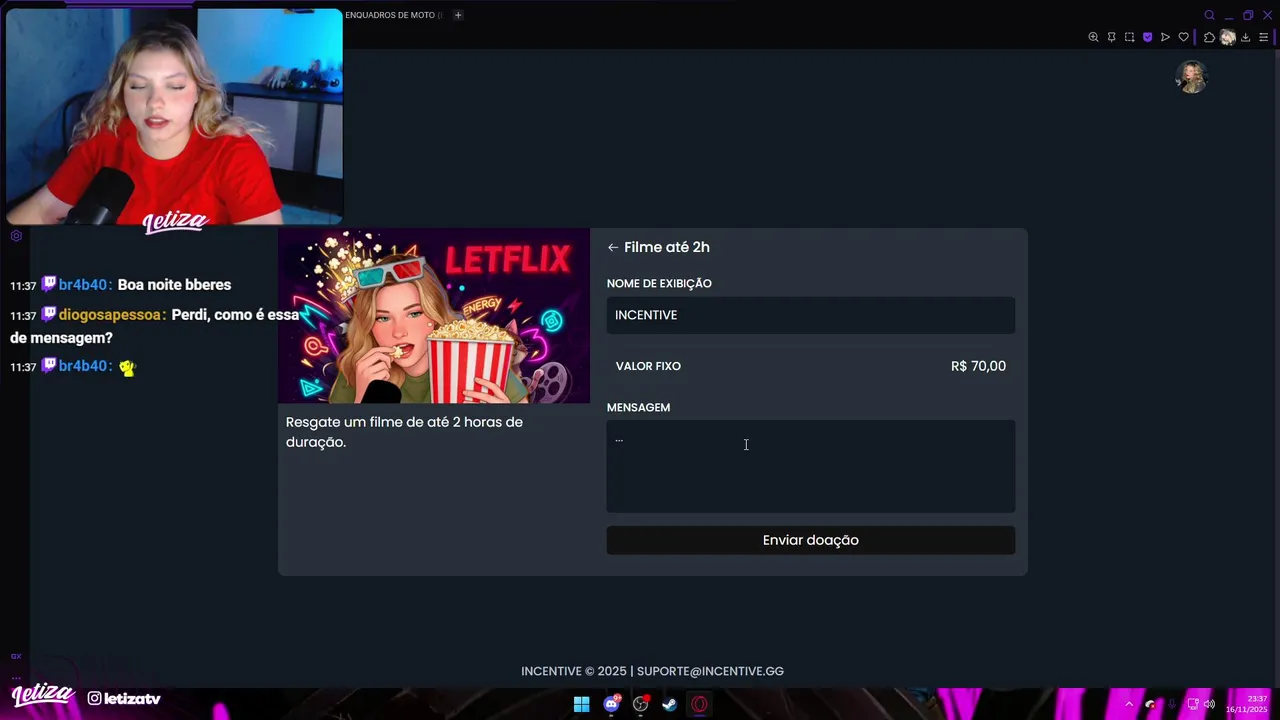Click the profile avatar in browser toolbar
The width and height of the screenshot is (1280, 720).
pos(1228,37)
